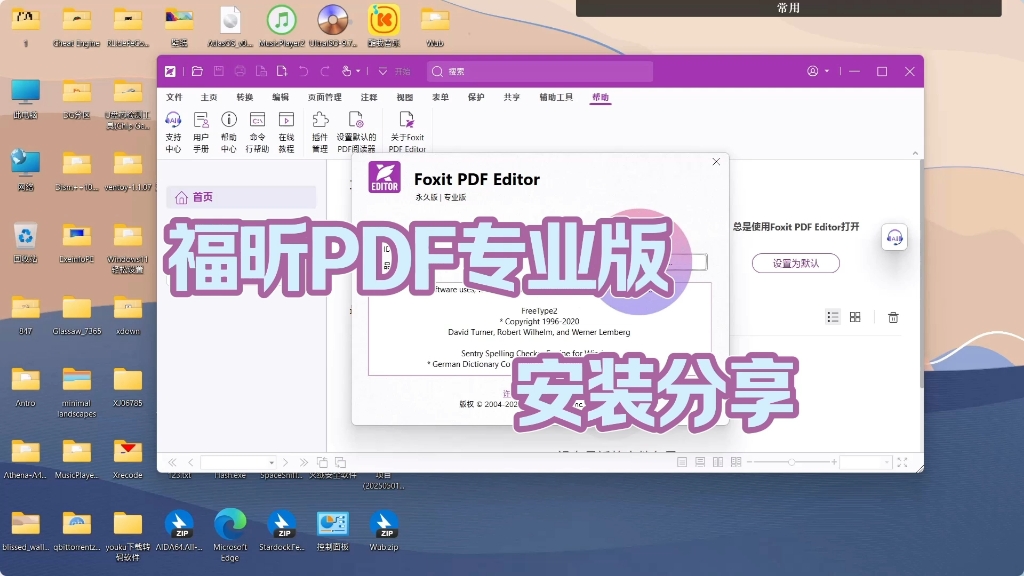The image size is (1024, 576).
Task: Create a new blank PDF page icon
Action: coord(282,71)
